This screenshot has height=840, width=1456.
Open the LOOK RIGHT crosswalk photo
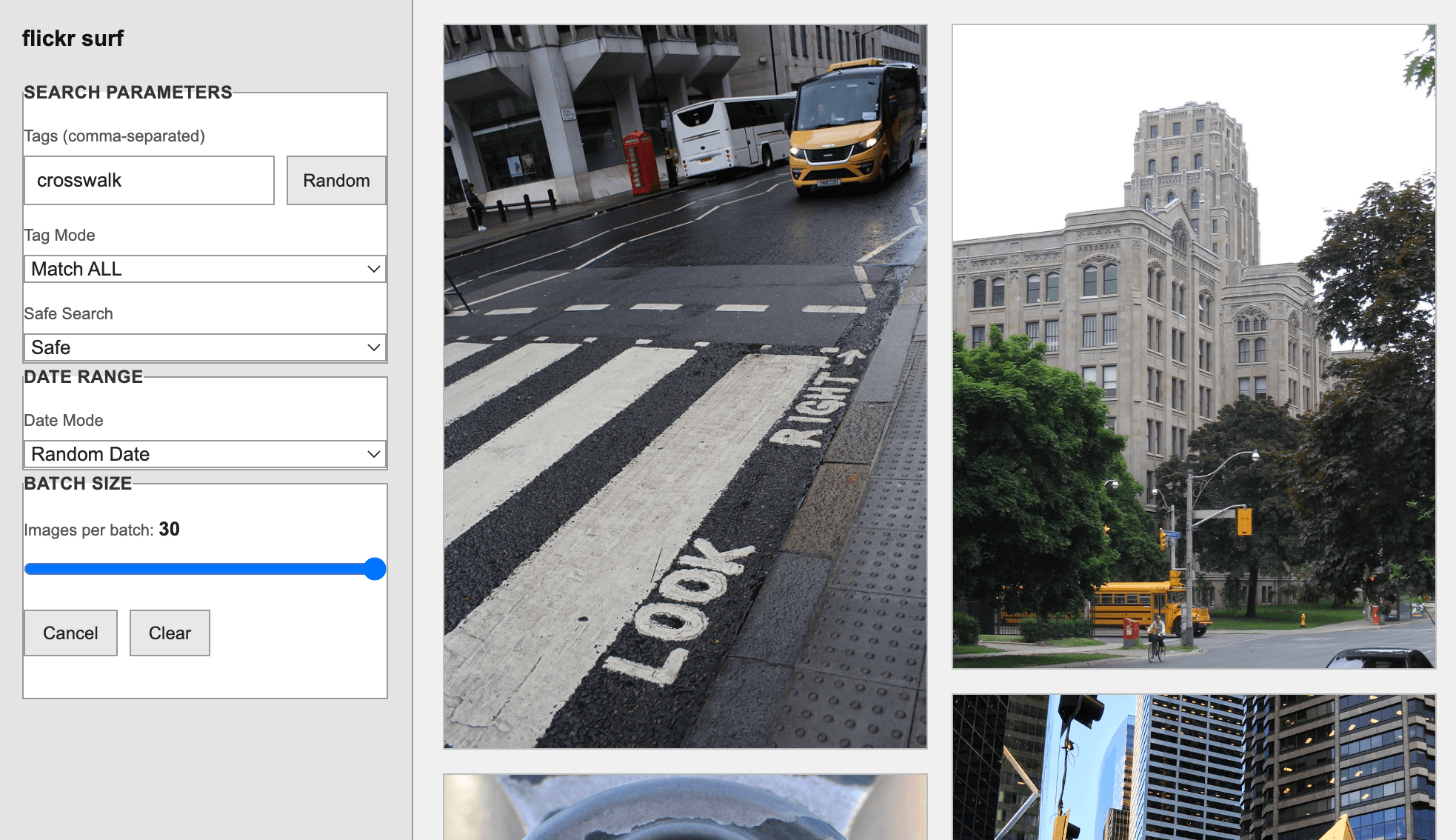click(x=685, y=386)
